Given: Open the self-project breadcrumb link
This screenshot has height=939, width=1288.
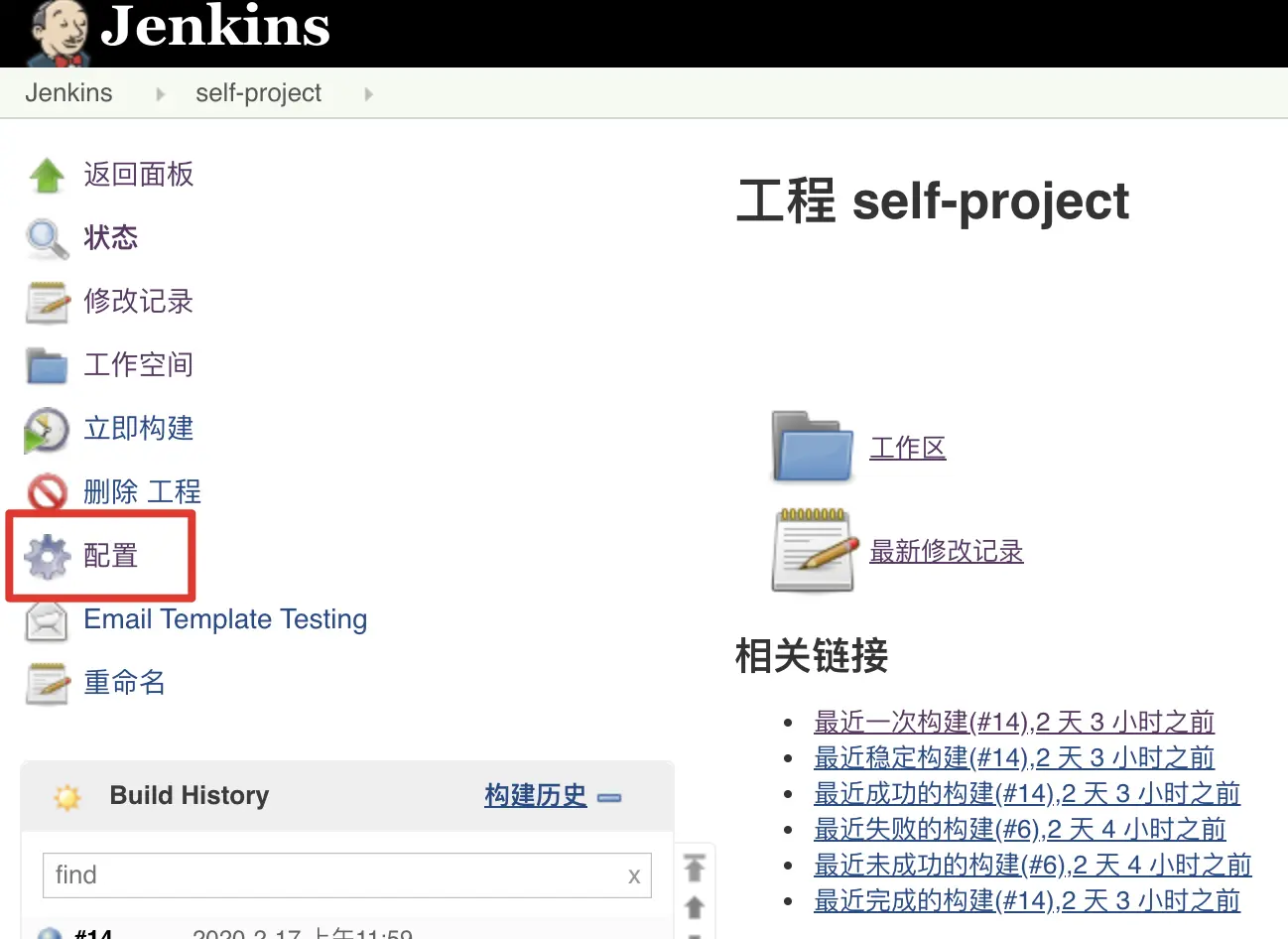Looking at the screenshot, I should coord(258,92).
